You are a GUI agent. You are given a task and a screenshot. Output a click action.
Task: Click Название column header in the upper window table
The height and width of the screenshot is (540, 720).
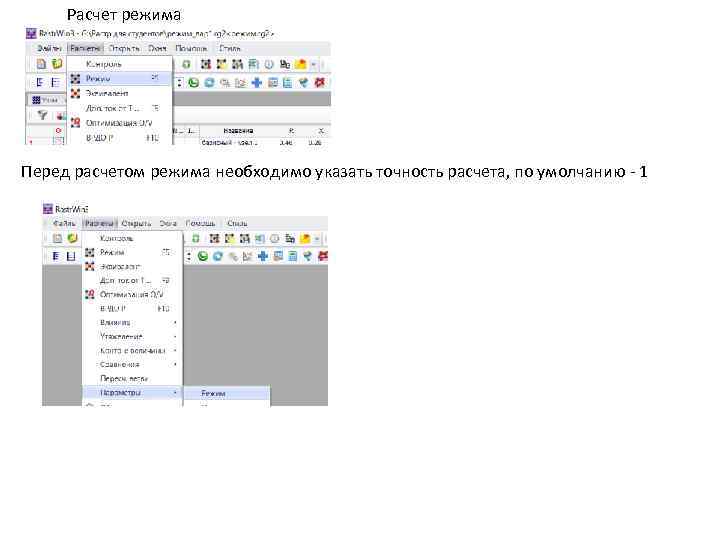(238, 131)
